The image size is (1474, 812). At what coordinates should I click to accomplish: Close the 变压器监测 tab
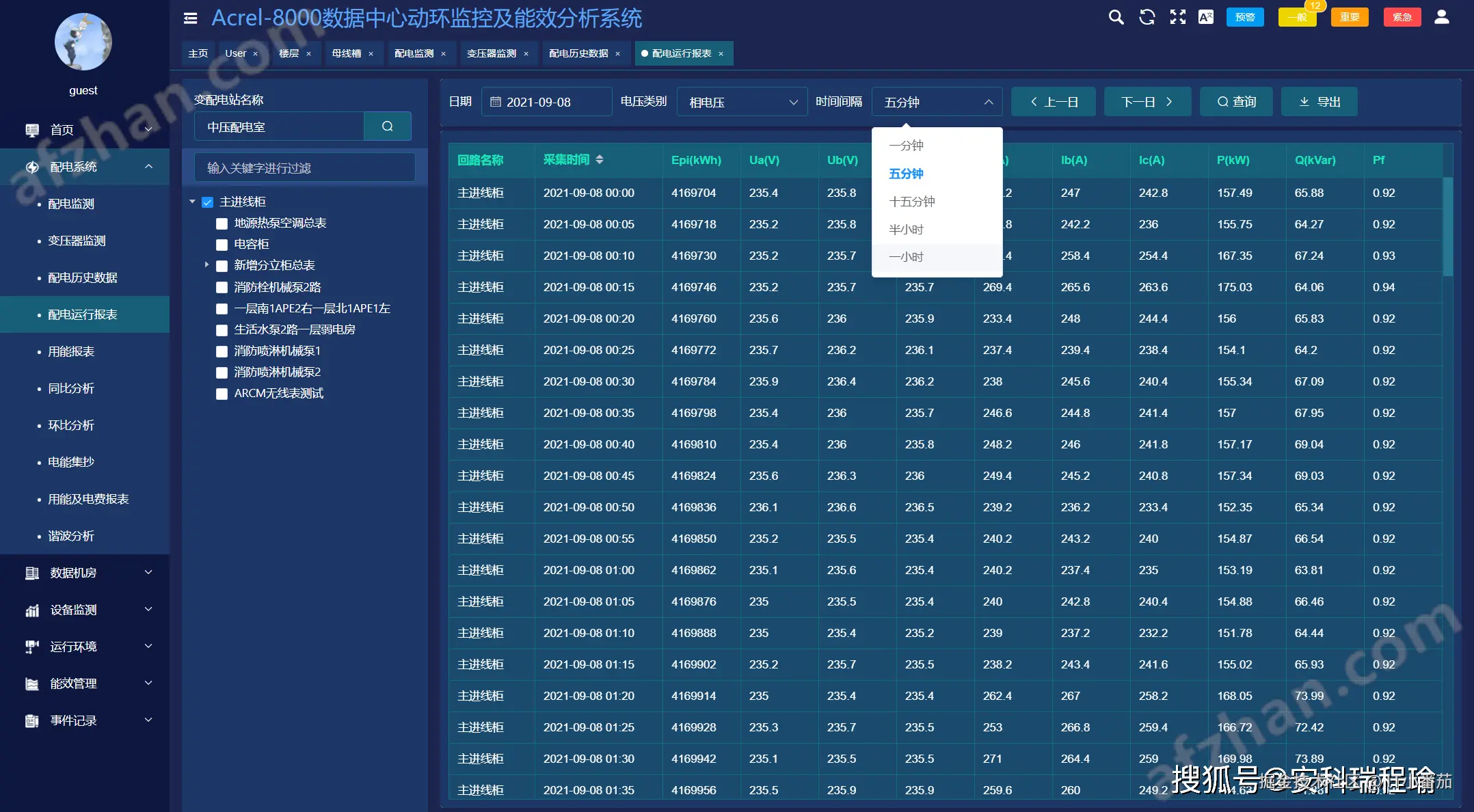(526, 54)
